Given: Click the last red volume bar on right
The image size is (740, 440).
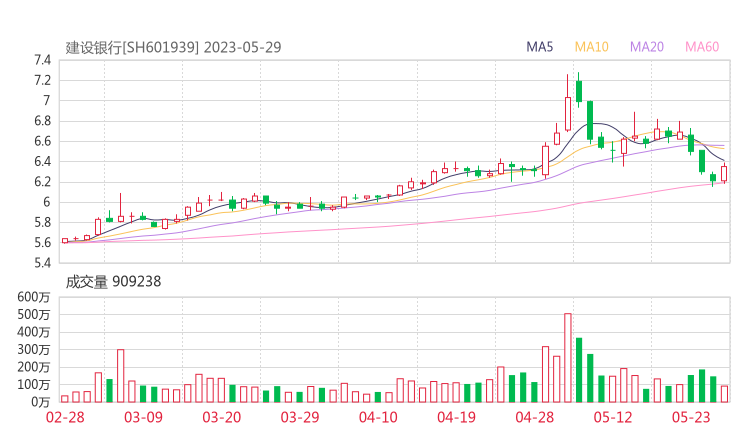Looking at the screenshot, I should pyautogui.click(x=724, y=394).
